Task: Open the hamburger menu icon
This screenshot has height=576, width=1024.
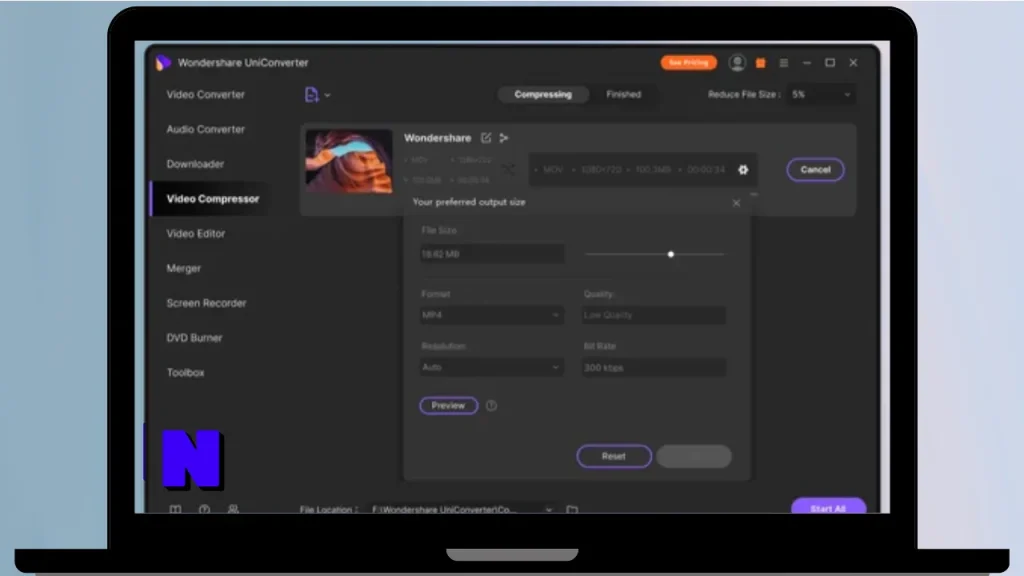Action: pos(784,63)
